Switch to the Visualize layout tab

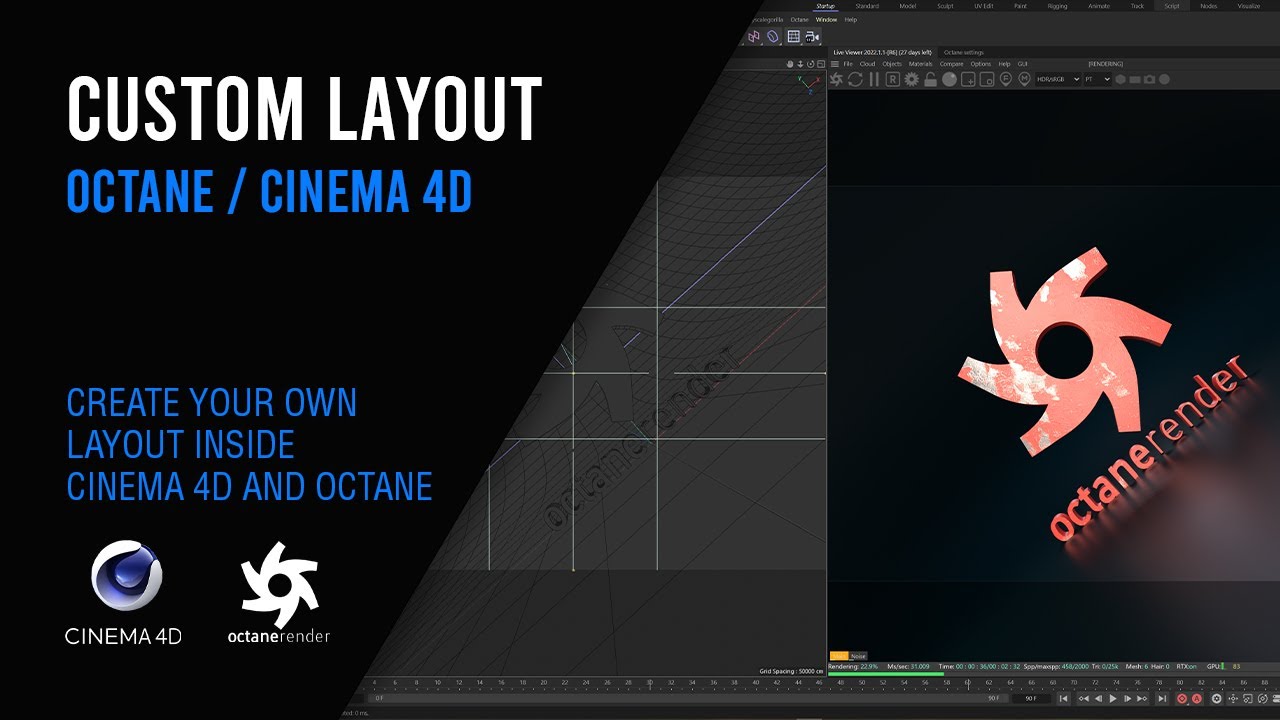[x=1249, y=6]
